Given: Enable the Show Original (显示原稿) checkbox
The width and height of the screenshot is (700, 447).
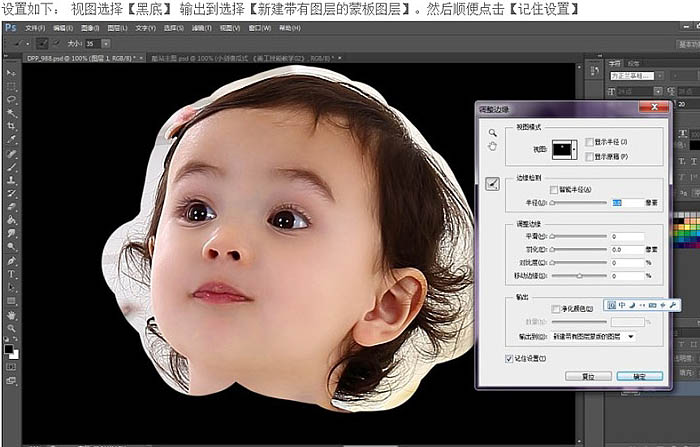Looking at the screenshot, I should 589,156.
